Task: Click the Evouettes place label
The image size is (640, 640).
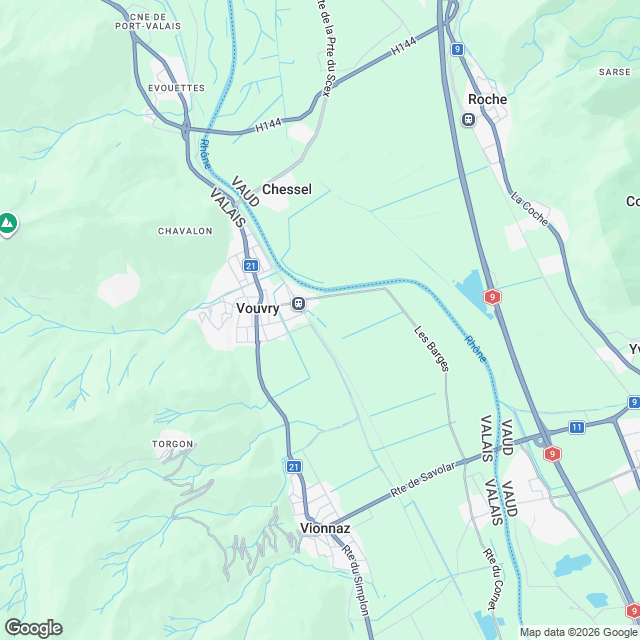Action: 176,88
